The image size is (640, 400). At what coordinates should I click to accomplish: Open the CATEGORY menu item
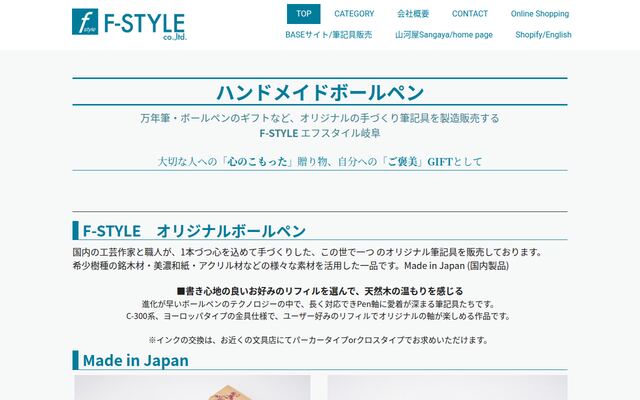pyautogui.click(x=354, y=14)
